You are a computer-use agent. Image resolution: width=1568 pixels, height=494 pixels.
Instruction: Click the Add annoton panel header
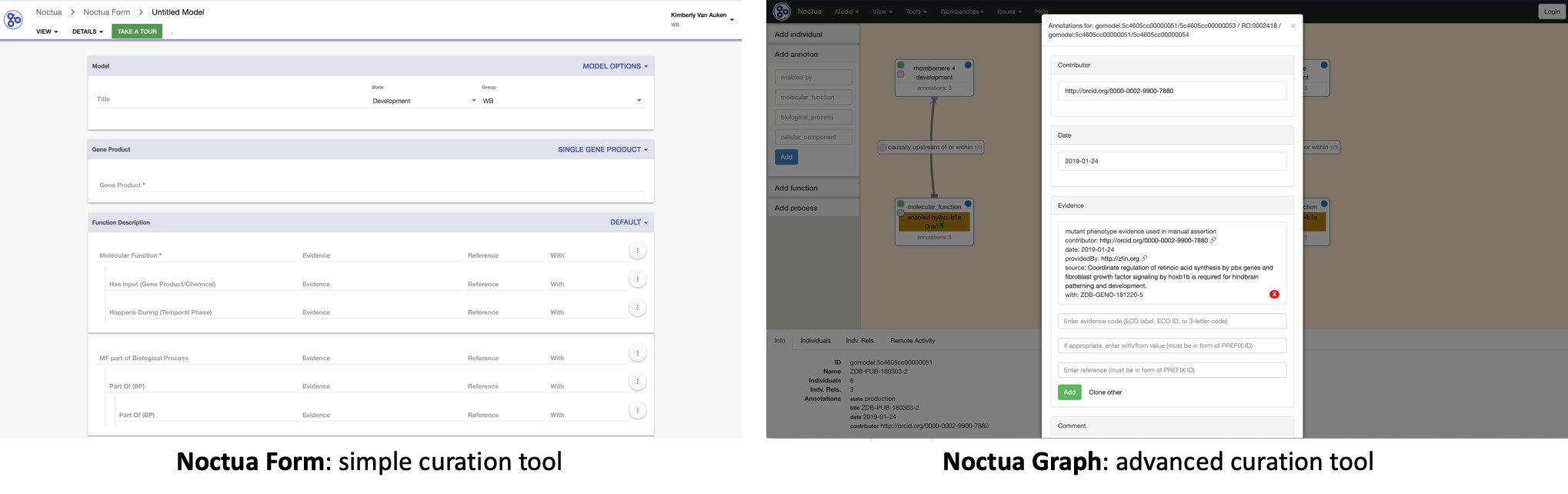(x=813, y=55)
